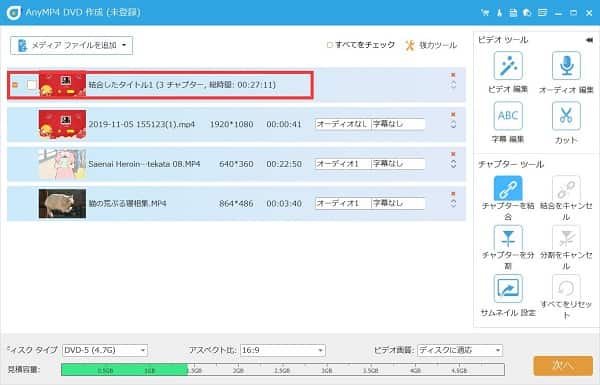Click the すべてをリセット reset all icon
Image resolution: width=600 pixels, height=385 pixels.
(x=566, y=288)
